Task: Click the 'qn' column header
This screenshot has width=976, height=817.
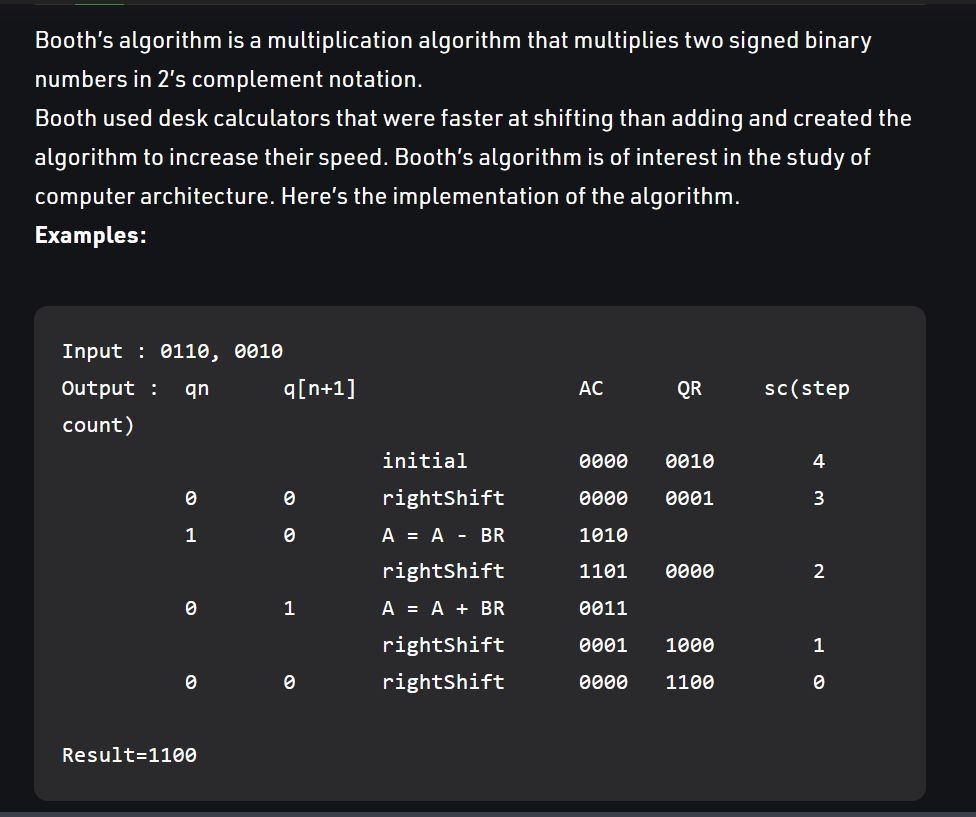Action: pyautogui.click(x=197, y=388)
